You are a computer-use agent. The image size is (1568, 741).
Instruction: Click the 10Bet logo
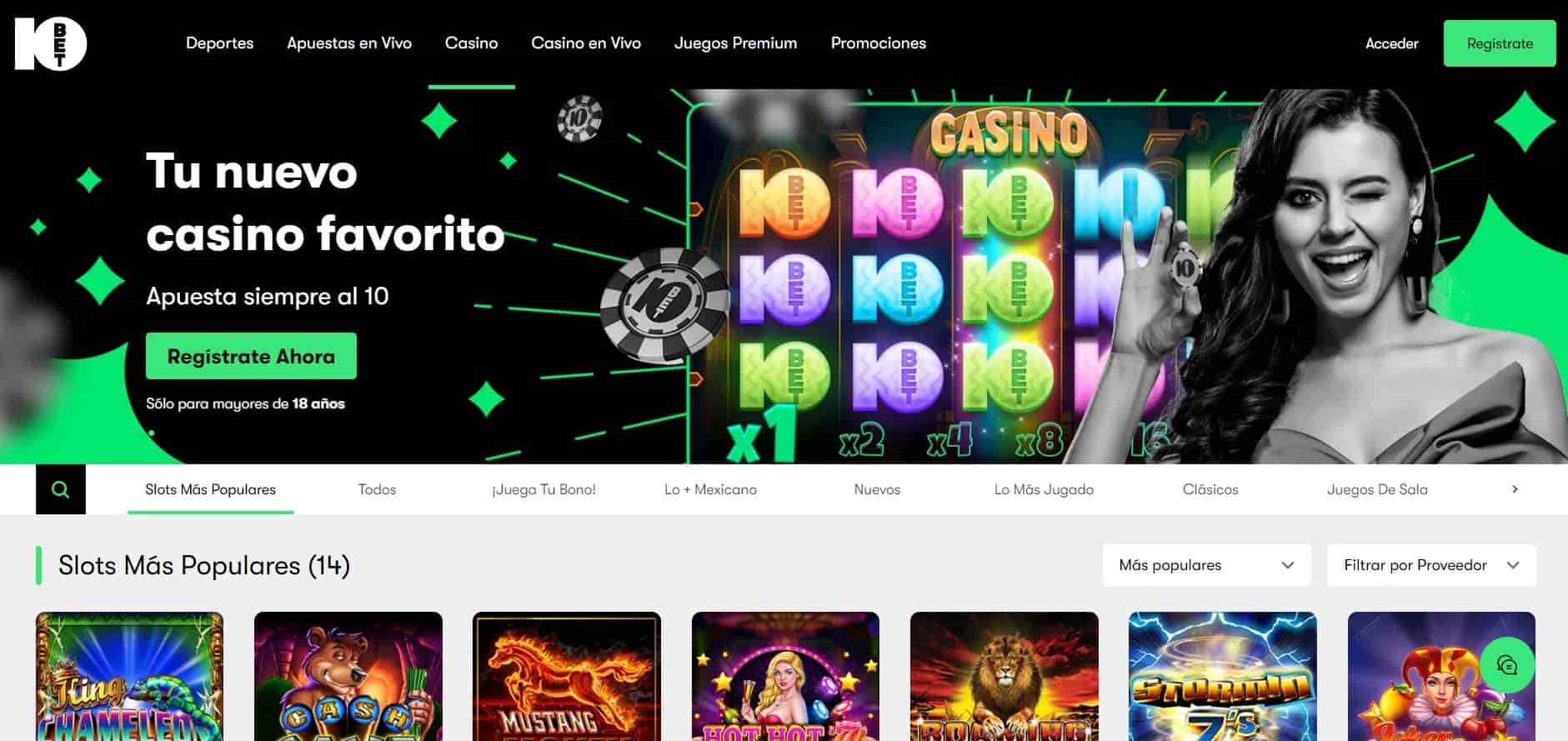[x=51, y=43]
